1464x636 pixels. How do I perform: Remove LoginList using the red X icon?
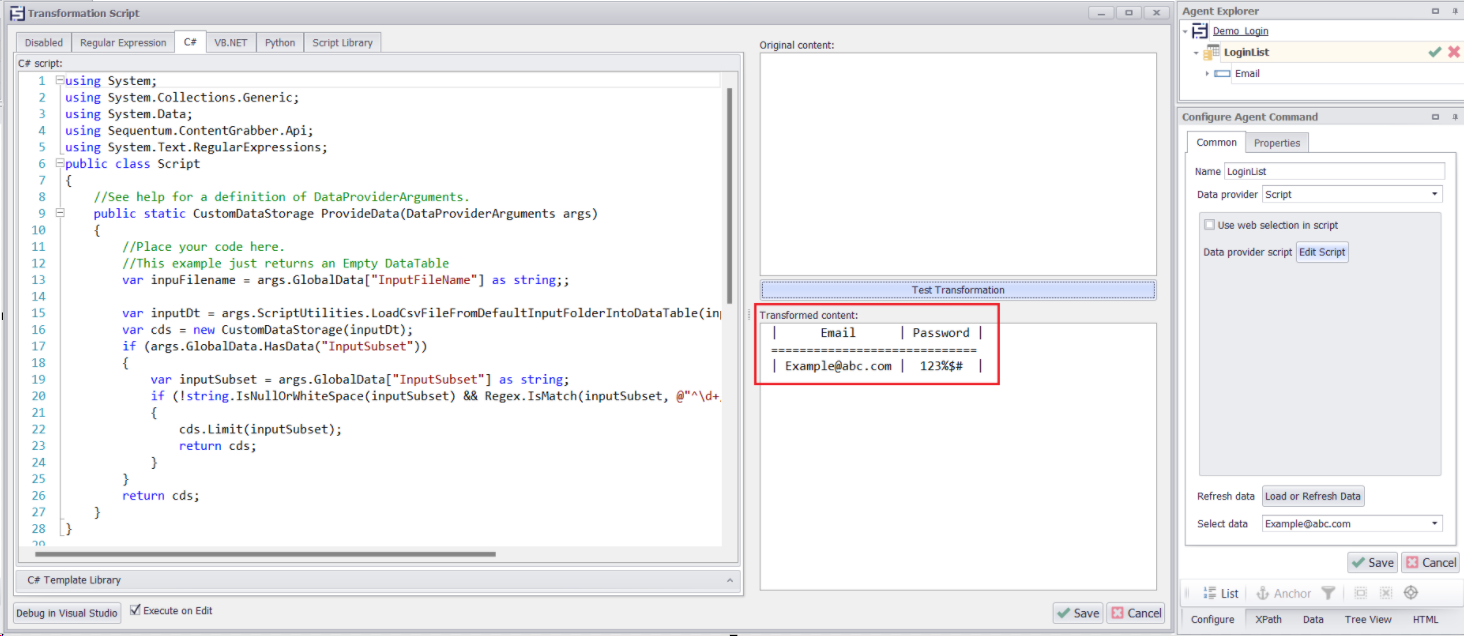coord(1453,51)
